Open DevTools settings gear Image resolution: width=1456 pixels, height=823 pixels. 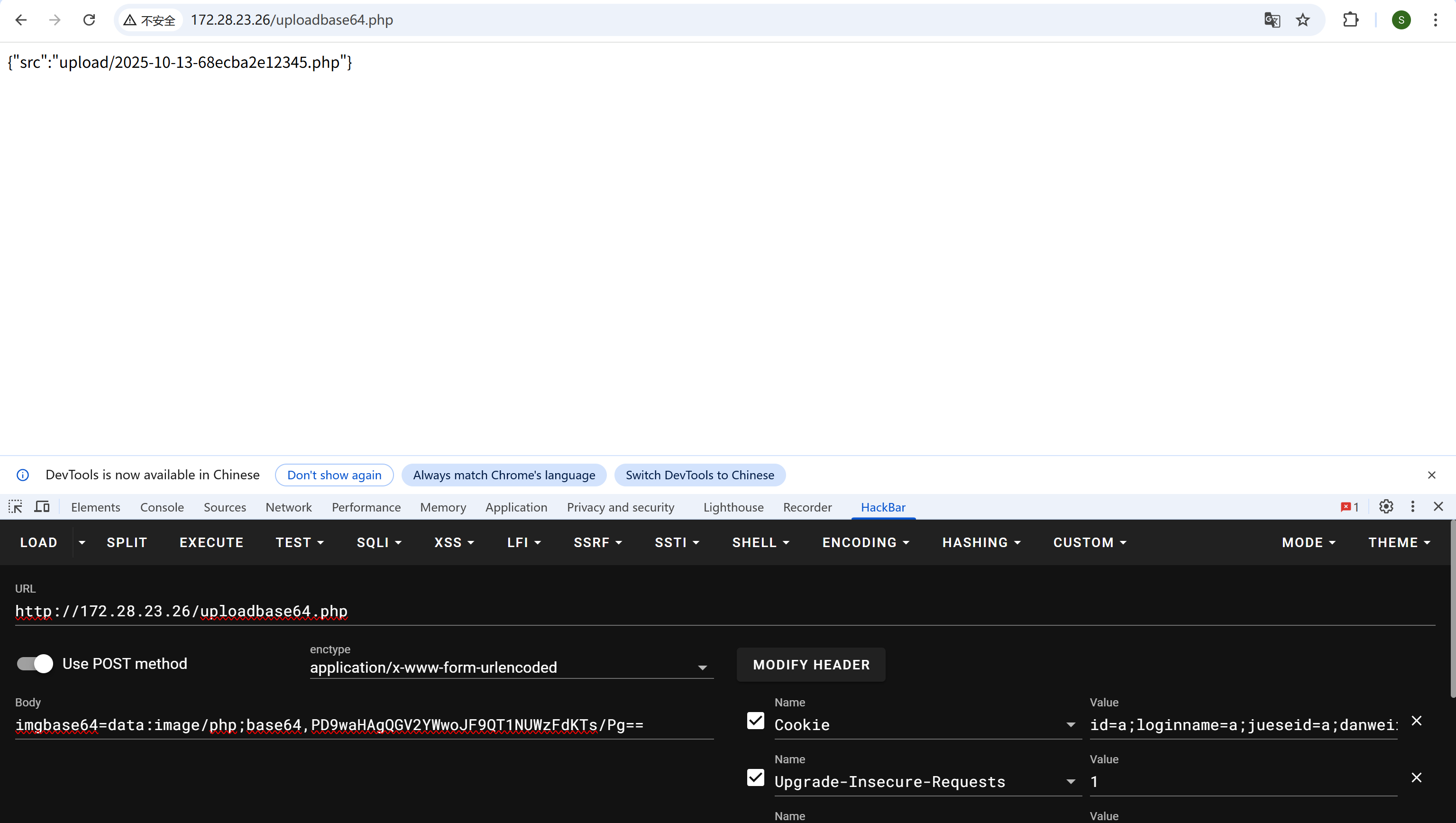1386,506
